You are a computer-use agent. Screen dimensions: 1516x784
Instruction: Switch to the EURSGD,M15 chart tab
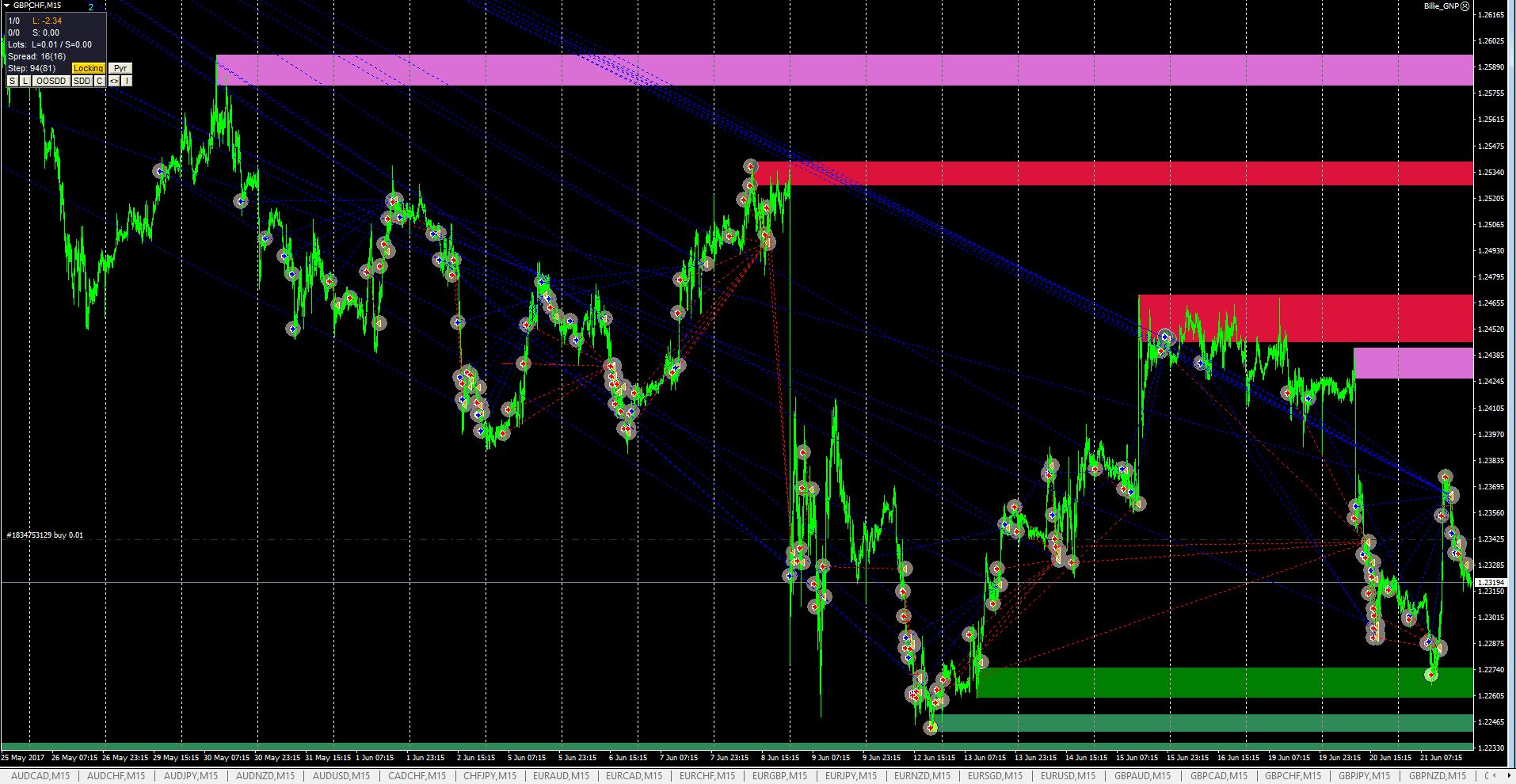point(996,776)
